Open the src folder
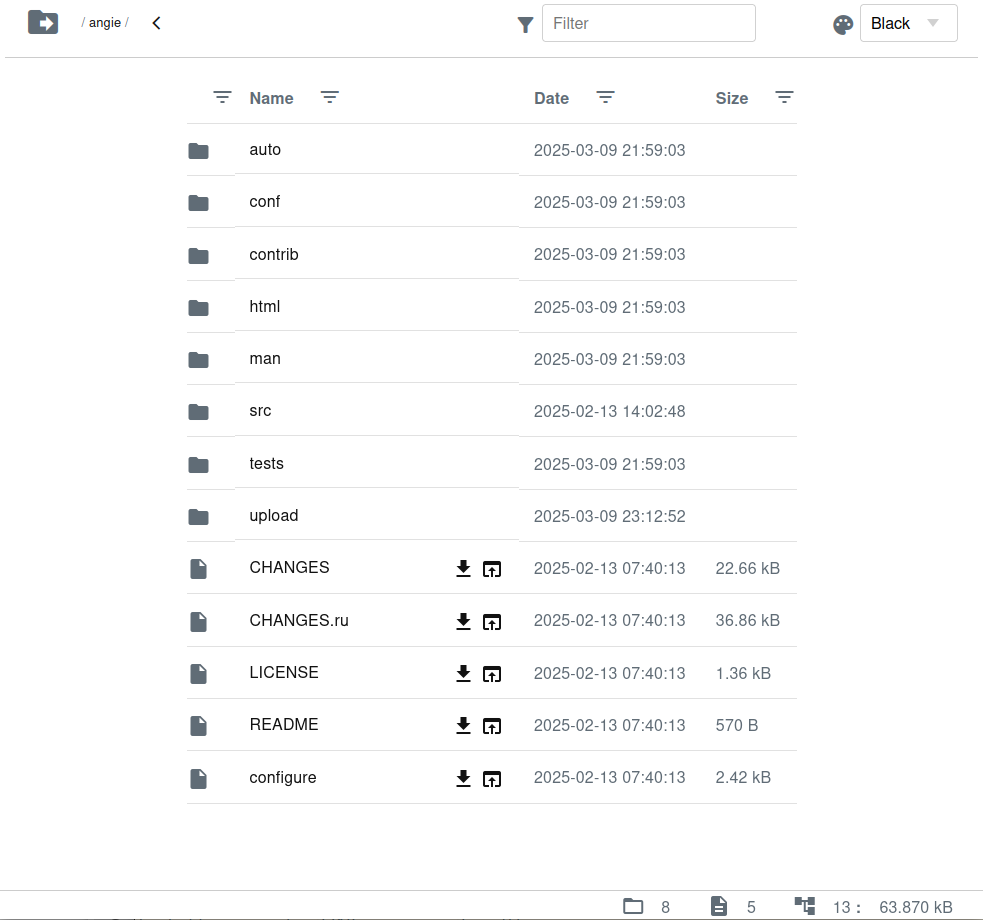This screenshot has height=920, width=983. [x=260, y=411]
